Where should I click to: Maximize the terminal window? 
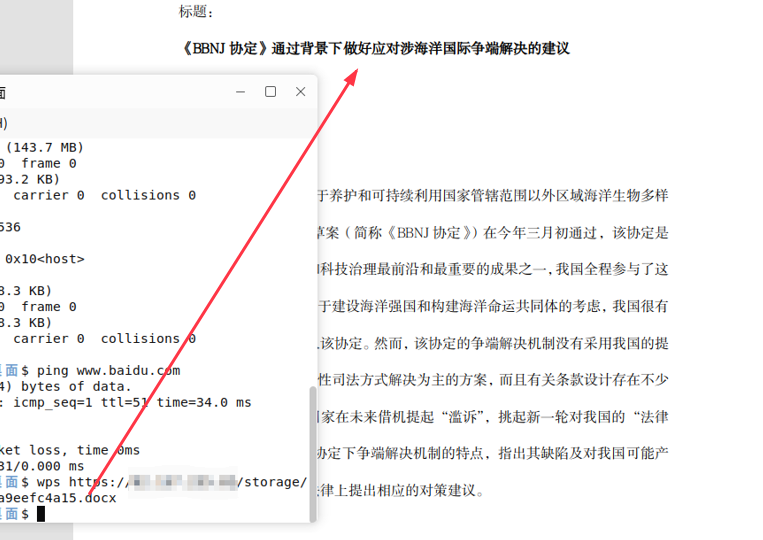[270, 92]
